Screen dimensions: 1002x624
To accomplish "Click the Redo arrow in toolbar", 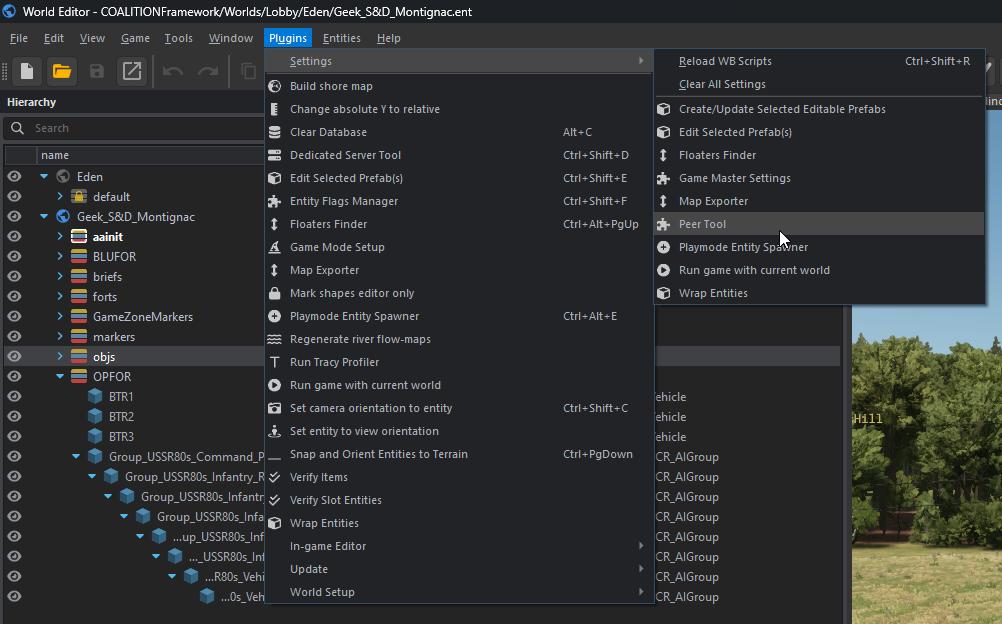I will tap(208, 71).
